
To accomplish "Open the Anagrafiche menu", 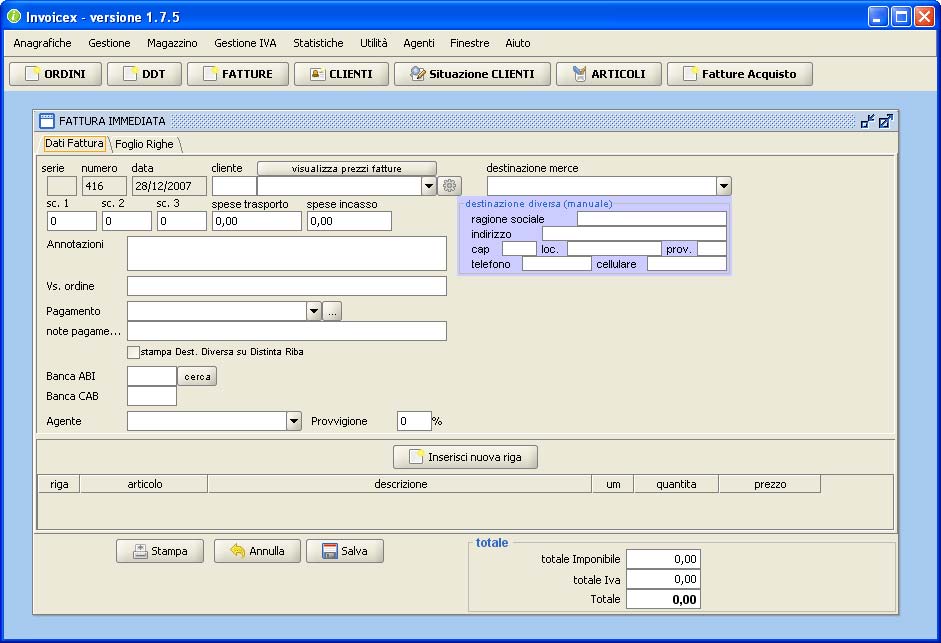I will (43, 43).
